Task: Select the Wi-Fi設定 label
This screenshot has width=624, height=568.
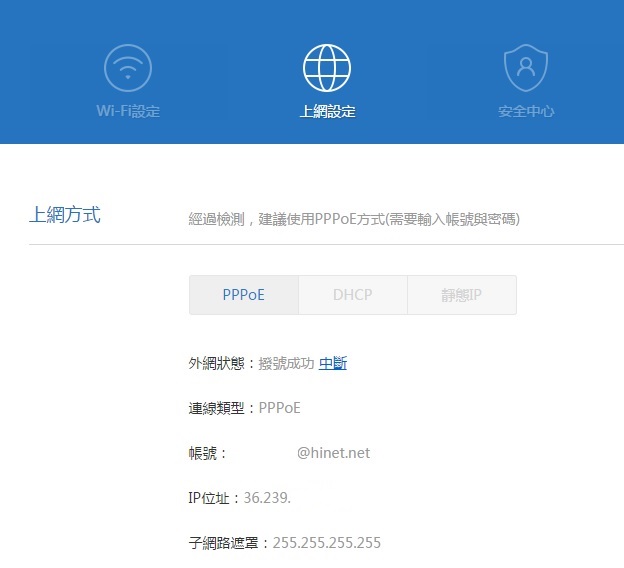Action: [x=128, y=111]
